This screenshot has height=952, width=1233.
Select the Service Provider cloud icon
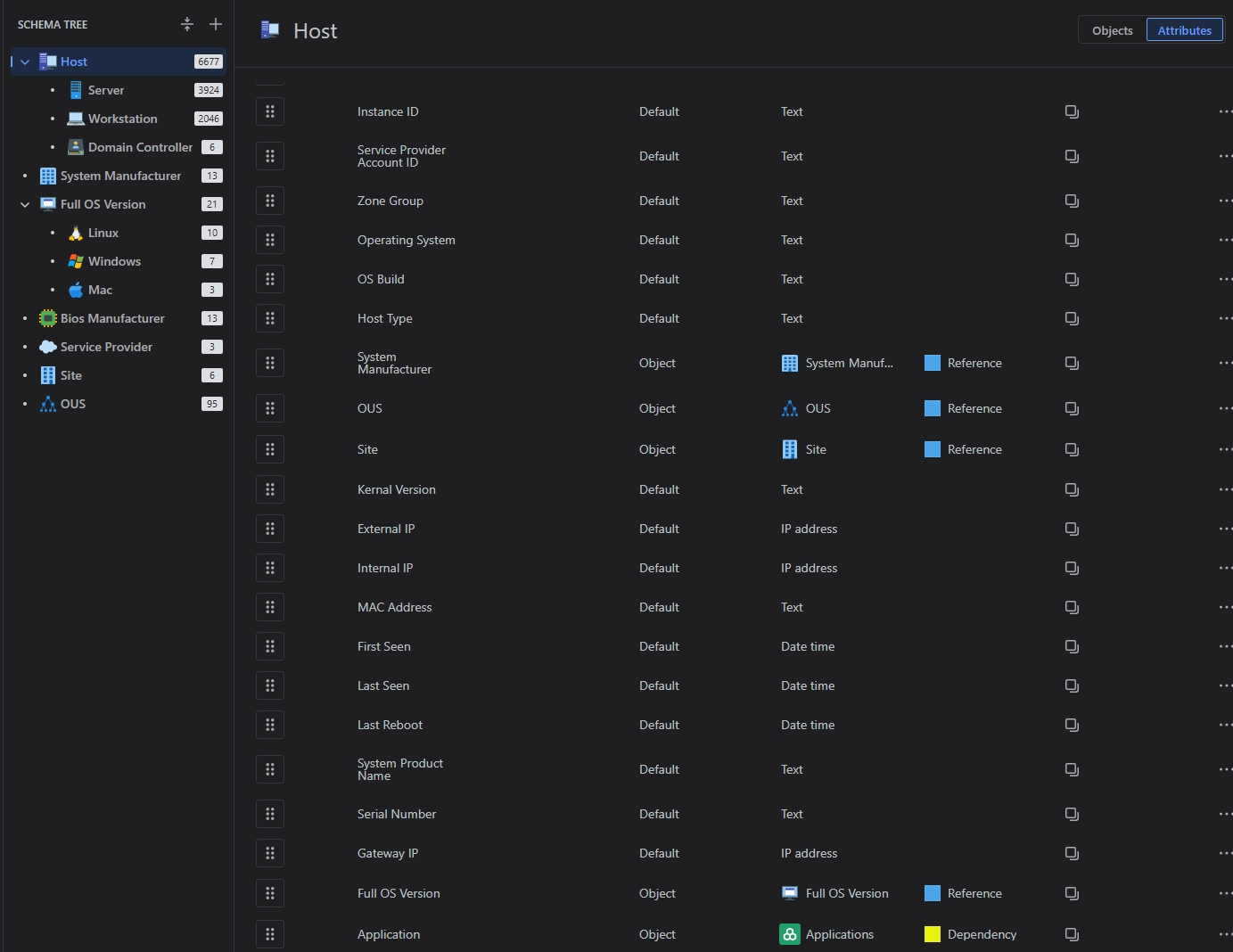pyautogui.click(x=47, y=347)
